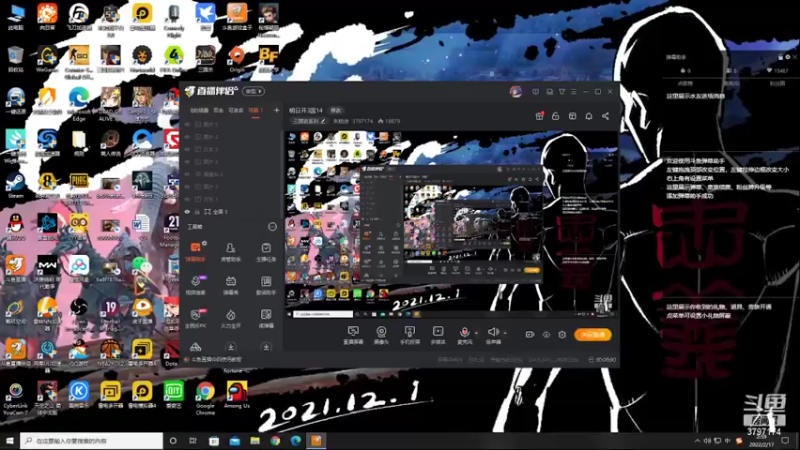800x450 pixels.
Task: Open the 弹幕助手 tool in the toolbox
Action: click(195, 252)
